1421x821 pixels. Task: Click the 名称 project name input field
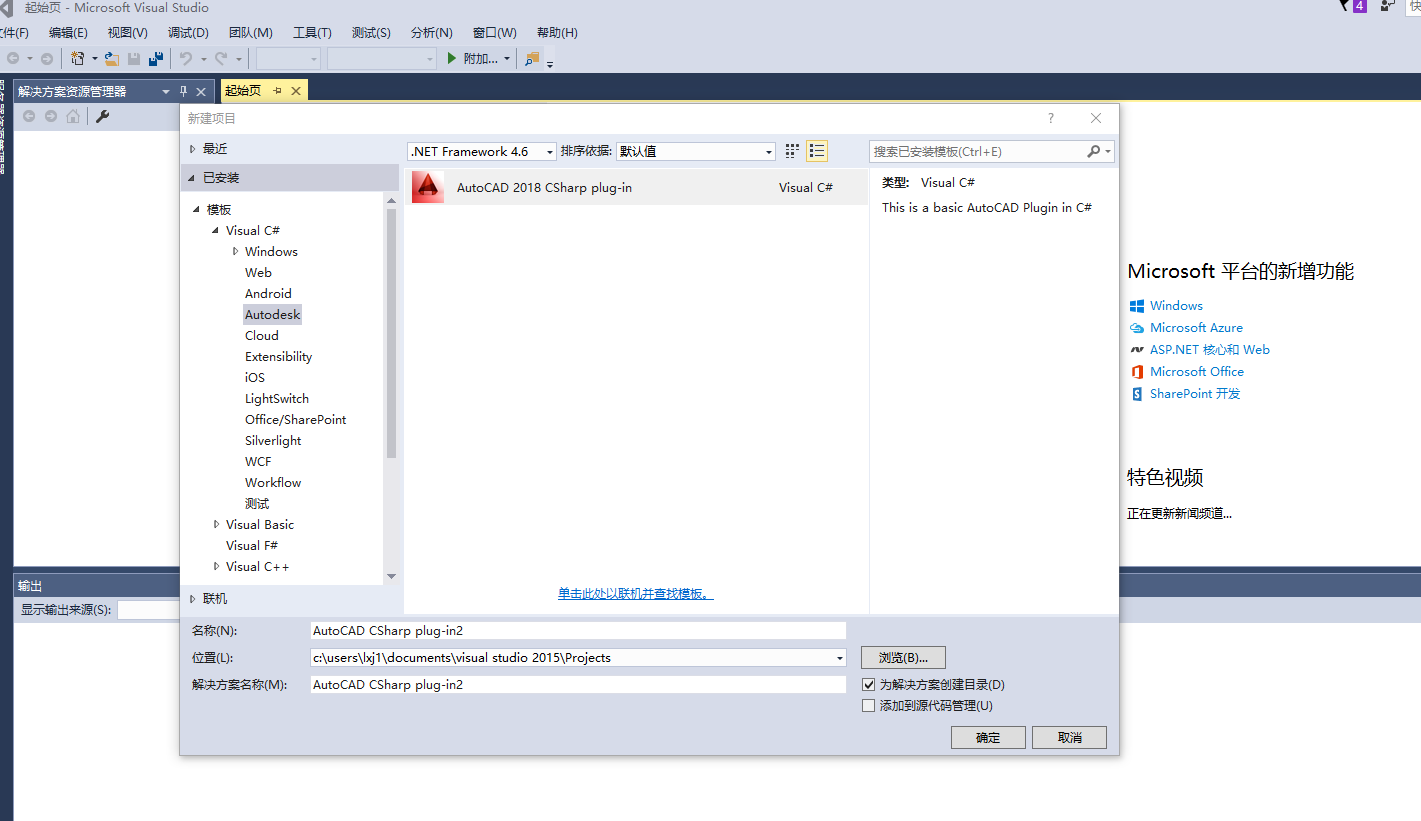pos(578,631)
